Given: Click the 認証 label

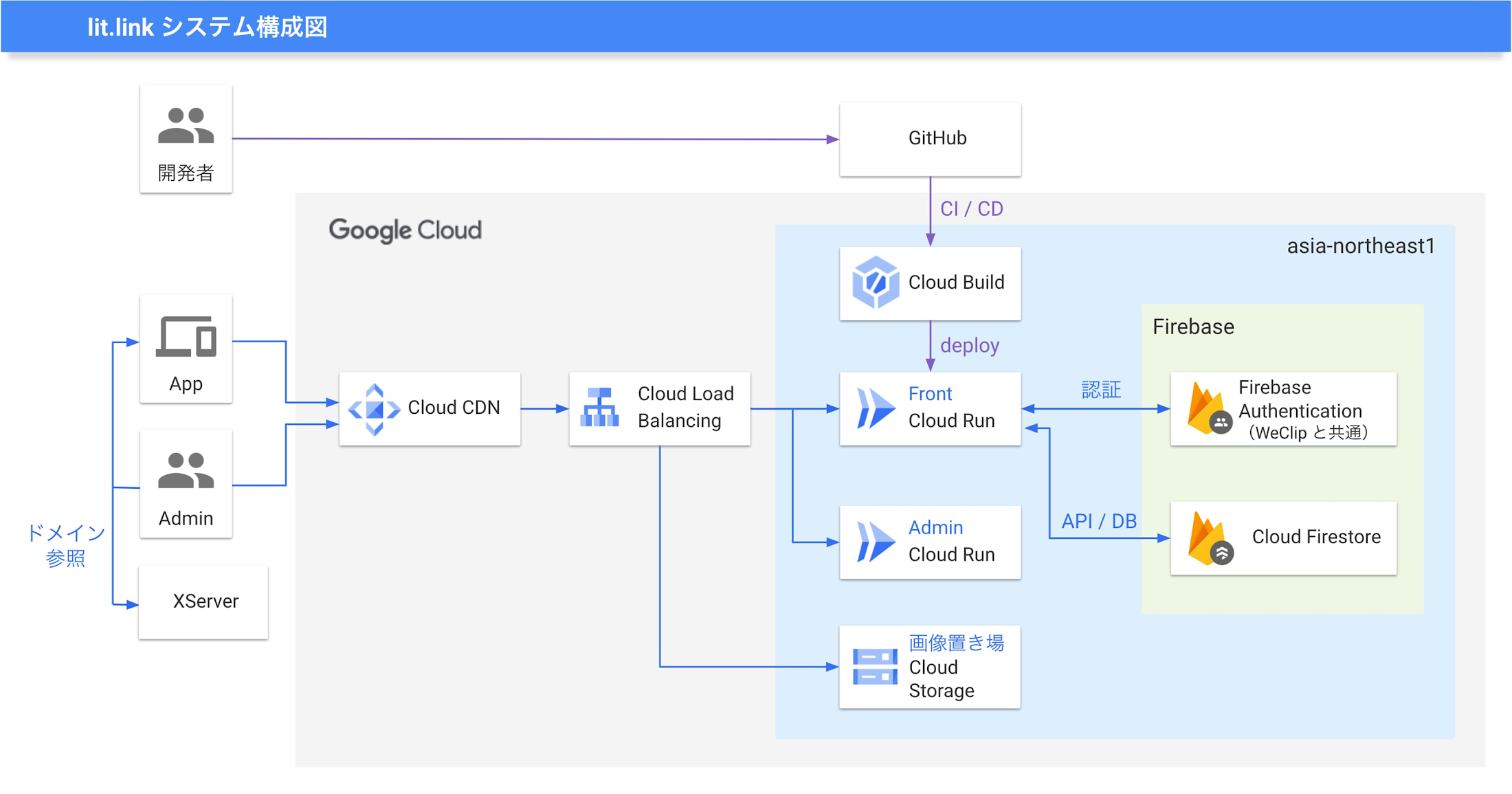Looking at the screenshot, I should pyautogui.click(x=1101, y=390).
